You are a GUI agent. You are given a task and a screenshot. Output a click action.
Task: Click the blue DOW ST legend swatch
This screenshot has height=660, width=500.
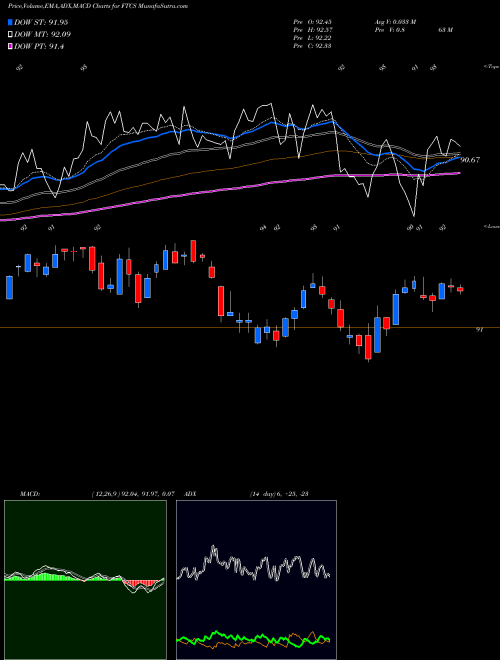[10, 22]
